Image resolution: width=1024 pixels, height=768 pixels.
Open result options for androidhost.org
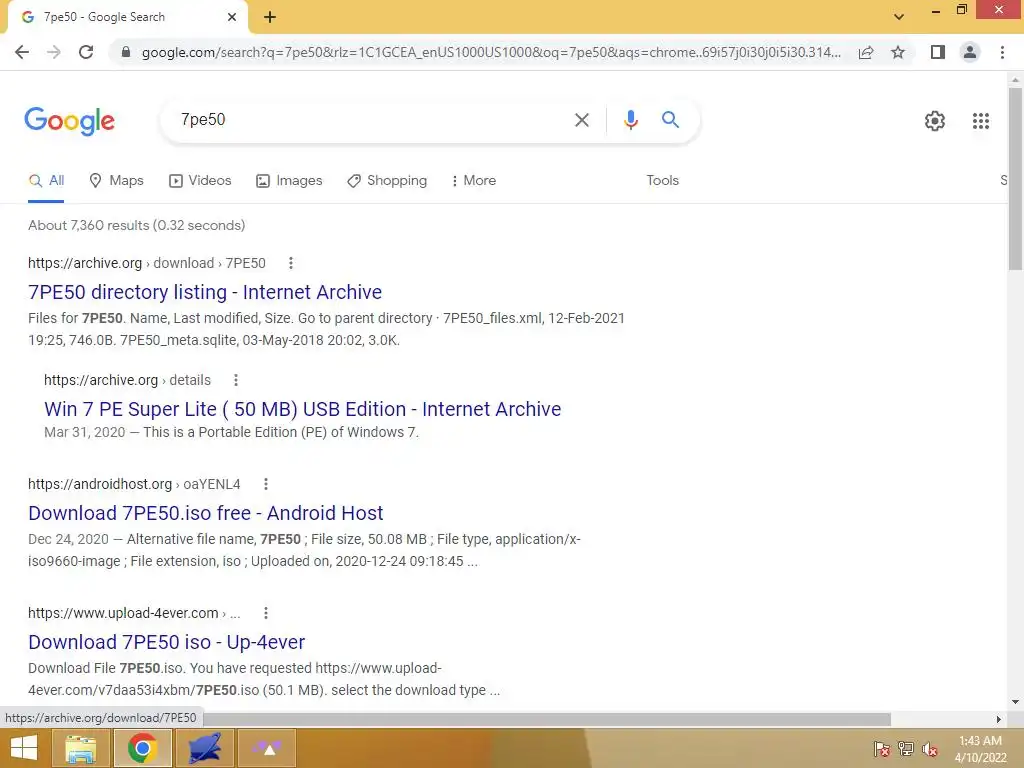tap(265, 485)
